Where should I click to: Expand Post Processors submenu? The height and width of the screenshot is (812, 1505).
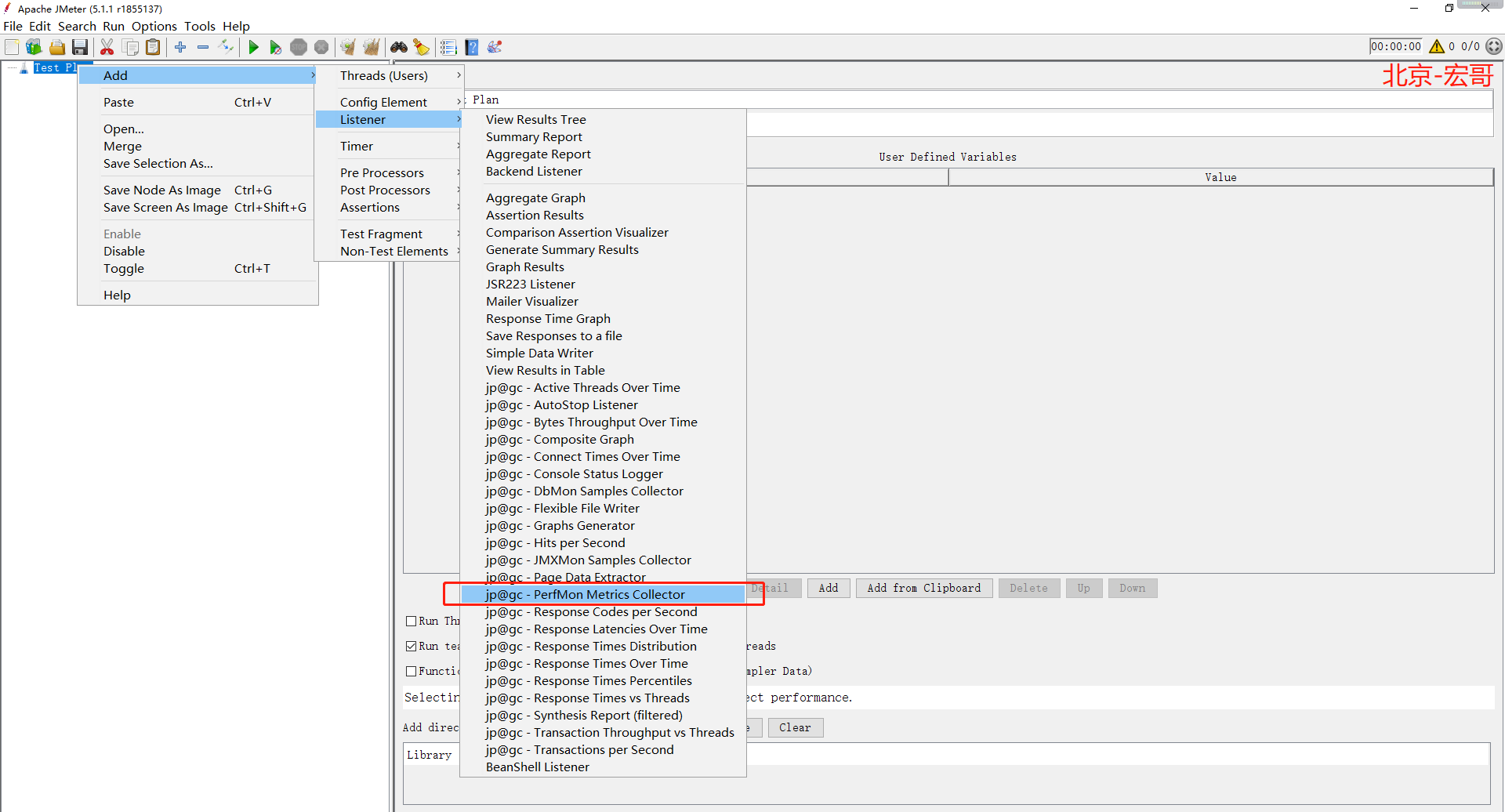389,190
